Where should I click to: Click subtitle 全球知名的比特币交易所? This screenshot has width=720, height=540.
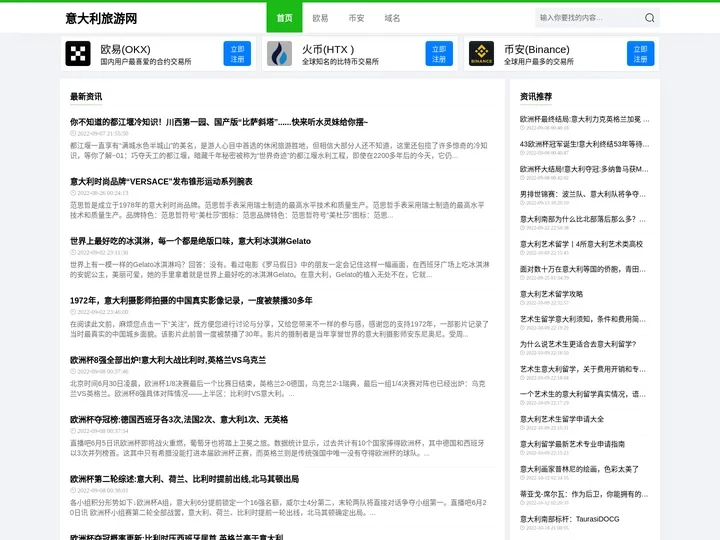point(340,62)
